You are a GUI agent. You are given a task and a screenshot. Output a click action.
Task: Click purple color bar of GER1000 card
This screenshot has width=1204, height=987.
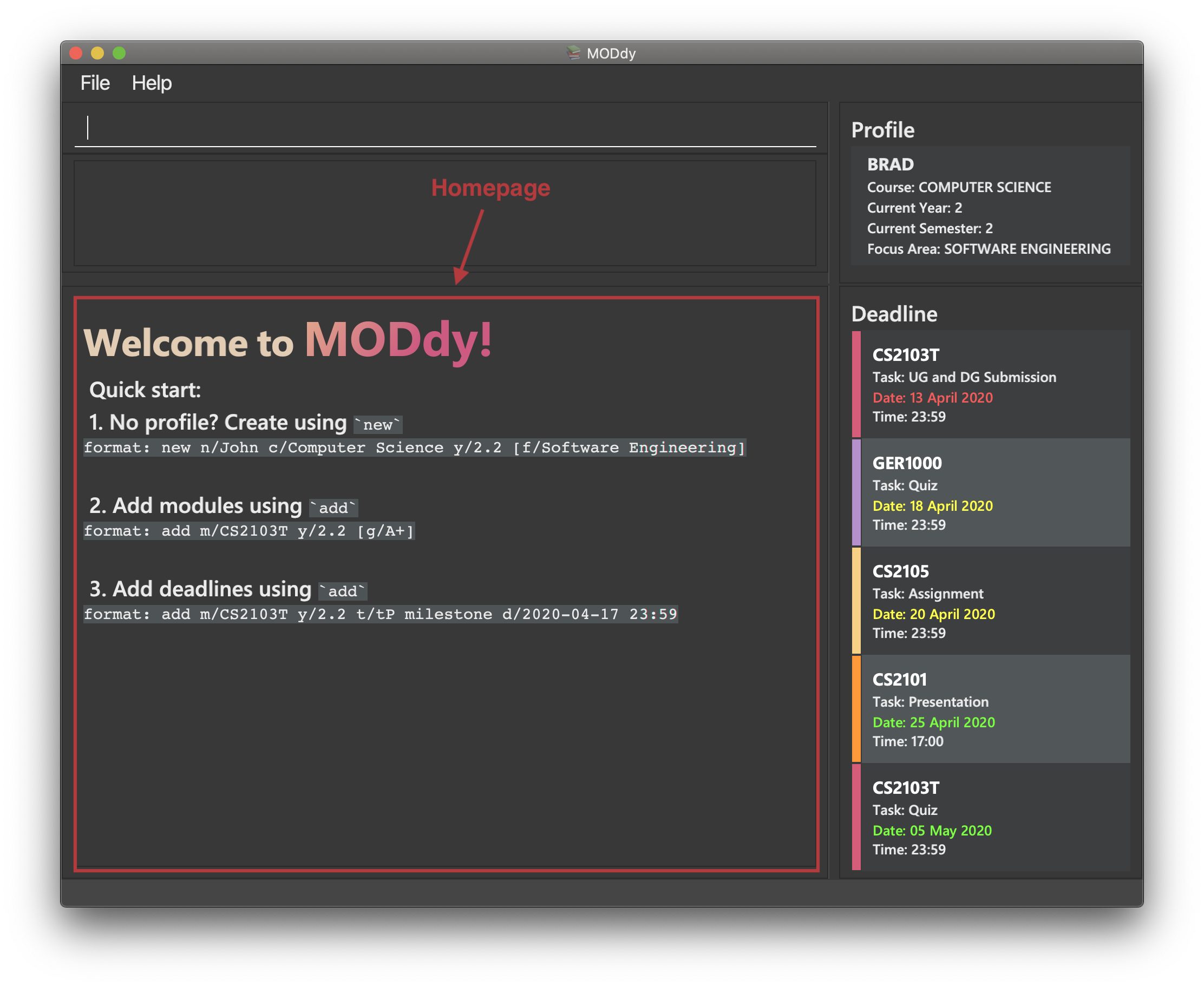[856, 492]
